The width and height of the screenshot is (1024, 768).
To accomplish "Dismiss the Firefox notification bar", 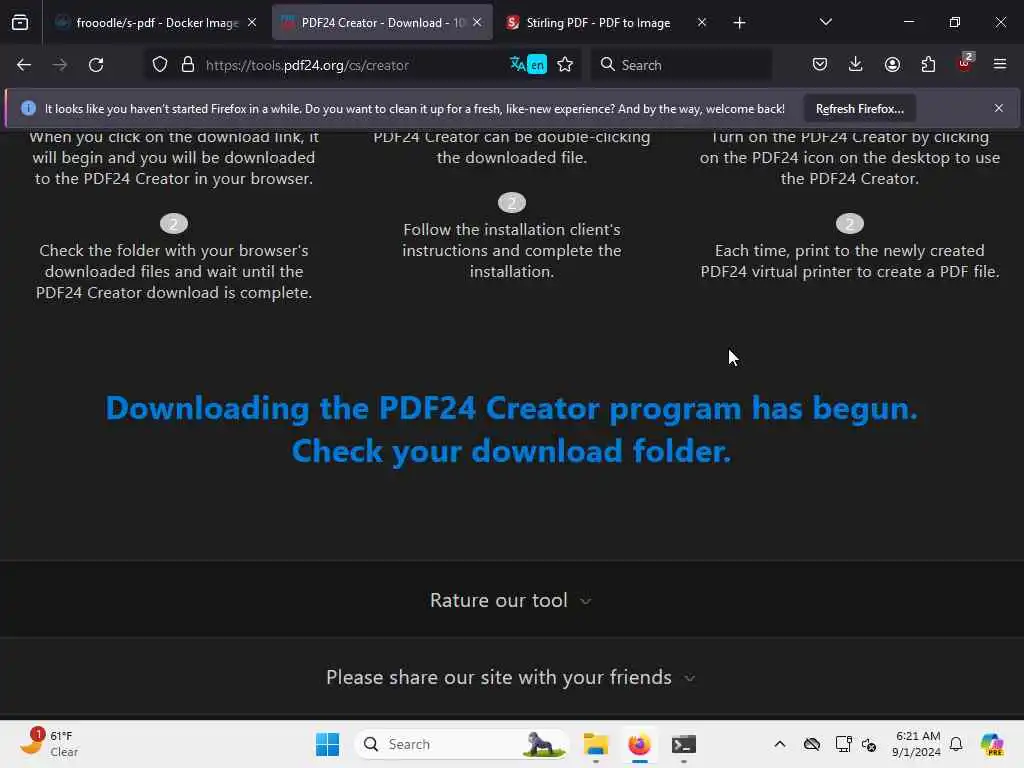I will [x=999, y=108].
